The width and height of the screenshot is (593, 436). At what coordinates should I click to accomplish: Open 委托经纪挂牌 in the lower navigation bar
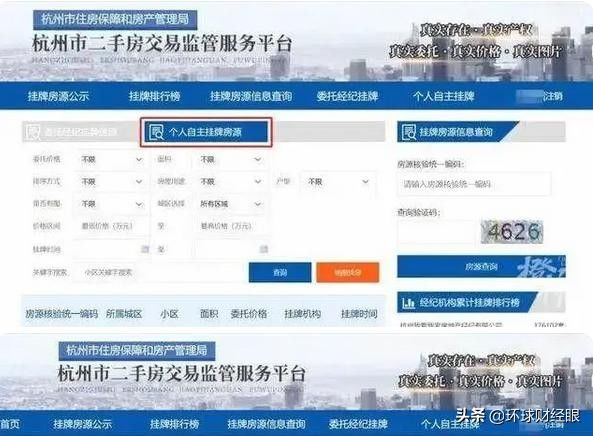[359, 424]
